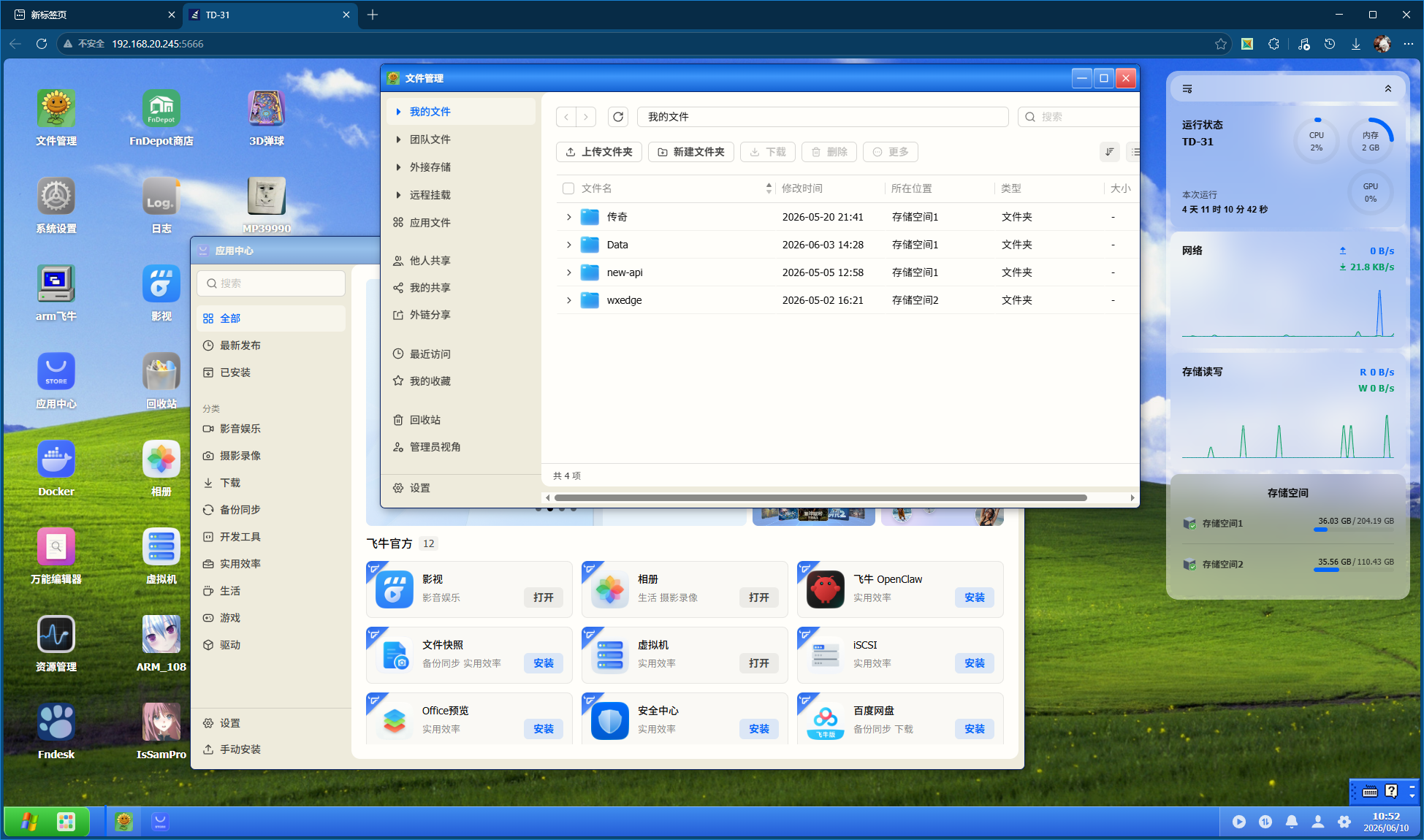Select 我的收藏 in file manager sidebar

pos(461,381)
